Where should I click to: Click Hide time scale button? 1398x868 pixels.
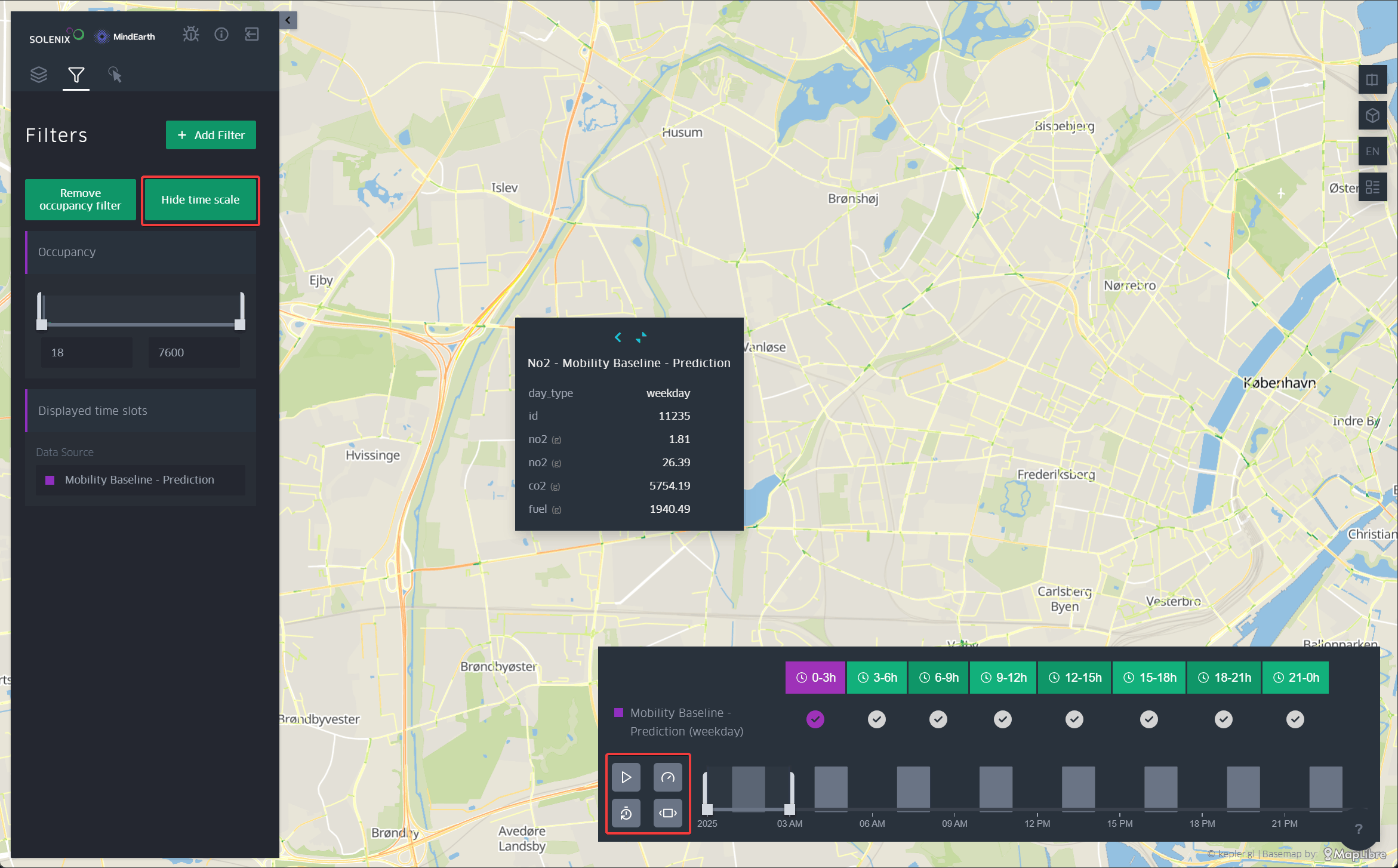pyautogui.click(x=201, y=200)
